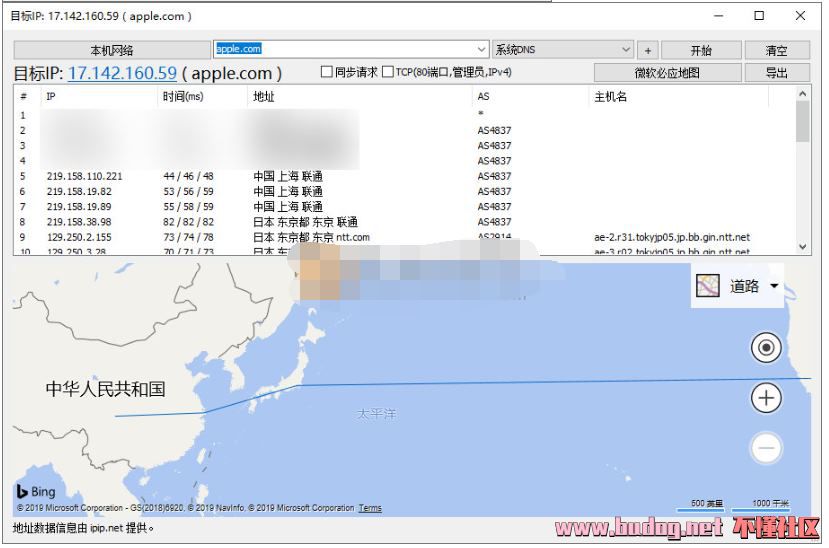Click the Bing logo on map
The width and height of the screenshot is (829, 548).
36,491
